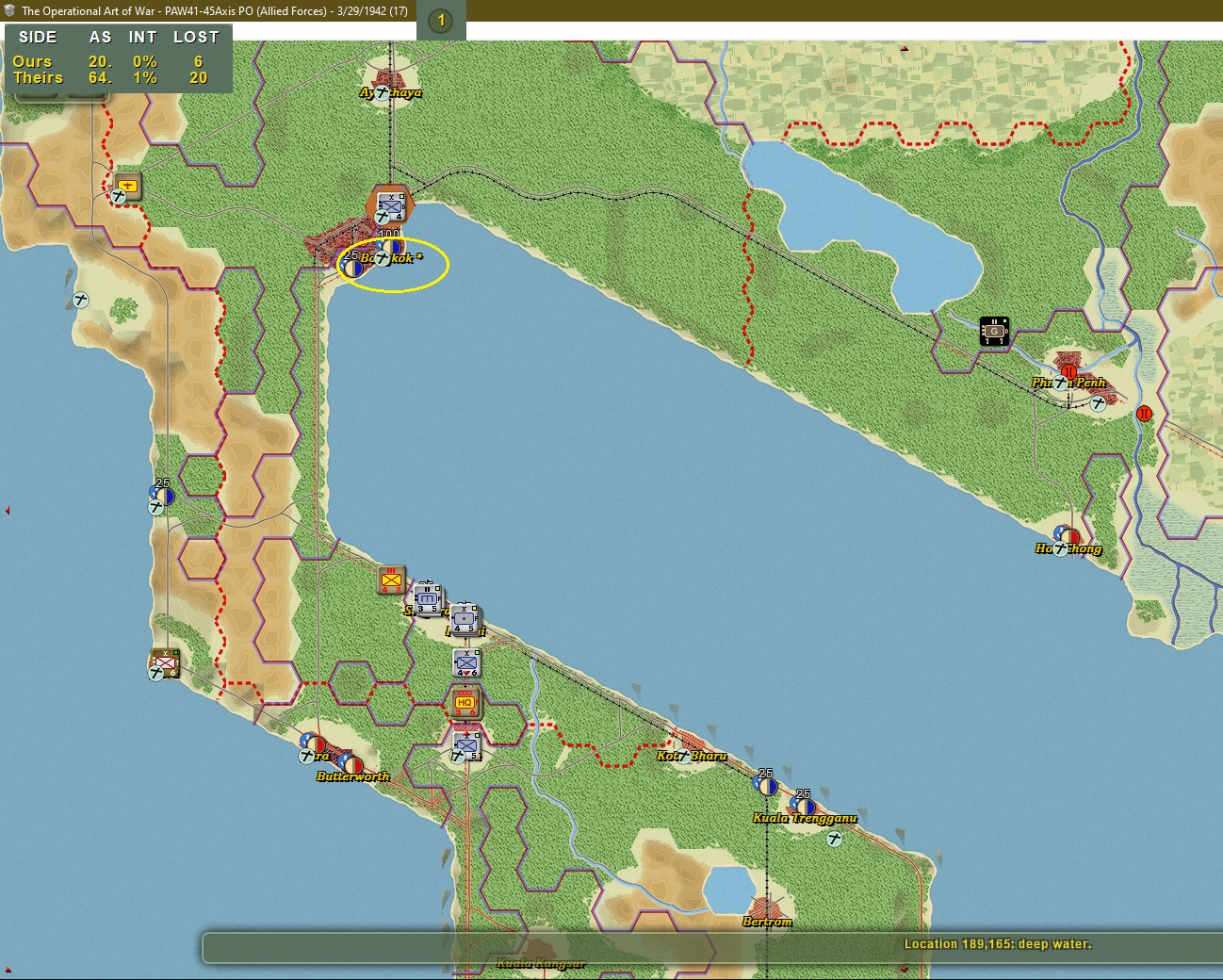Click the west coast port icon marked 25
The width and height of the screenshot is (1223, 980).
(163, 494)
